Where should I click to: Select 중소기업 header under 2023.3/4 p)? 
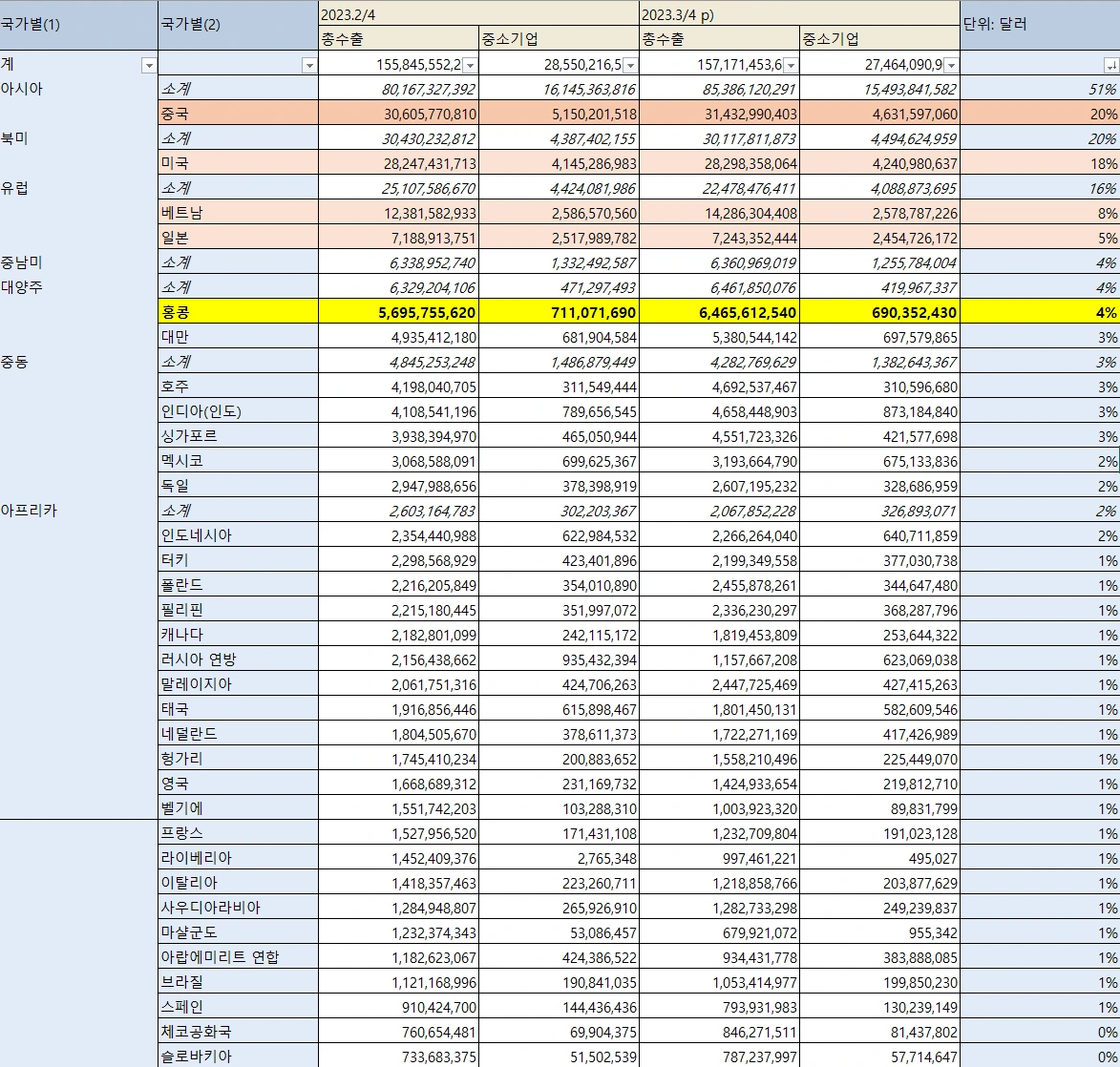tap(879, 38)
